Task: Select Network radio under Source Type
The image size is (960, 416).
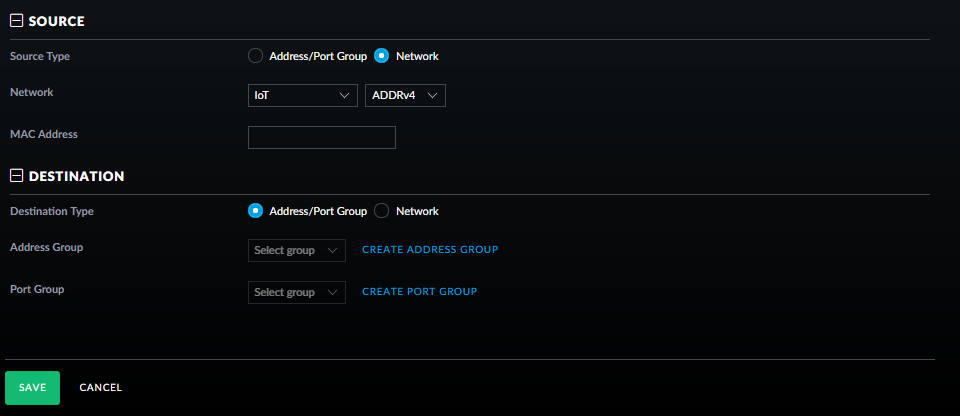Action: click(381, 56)
